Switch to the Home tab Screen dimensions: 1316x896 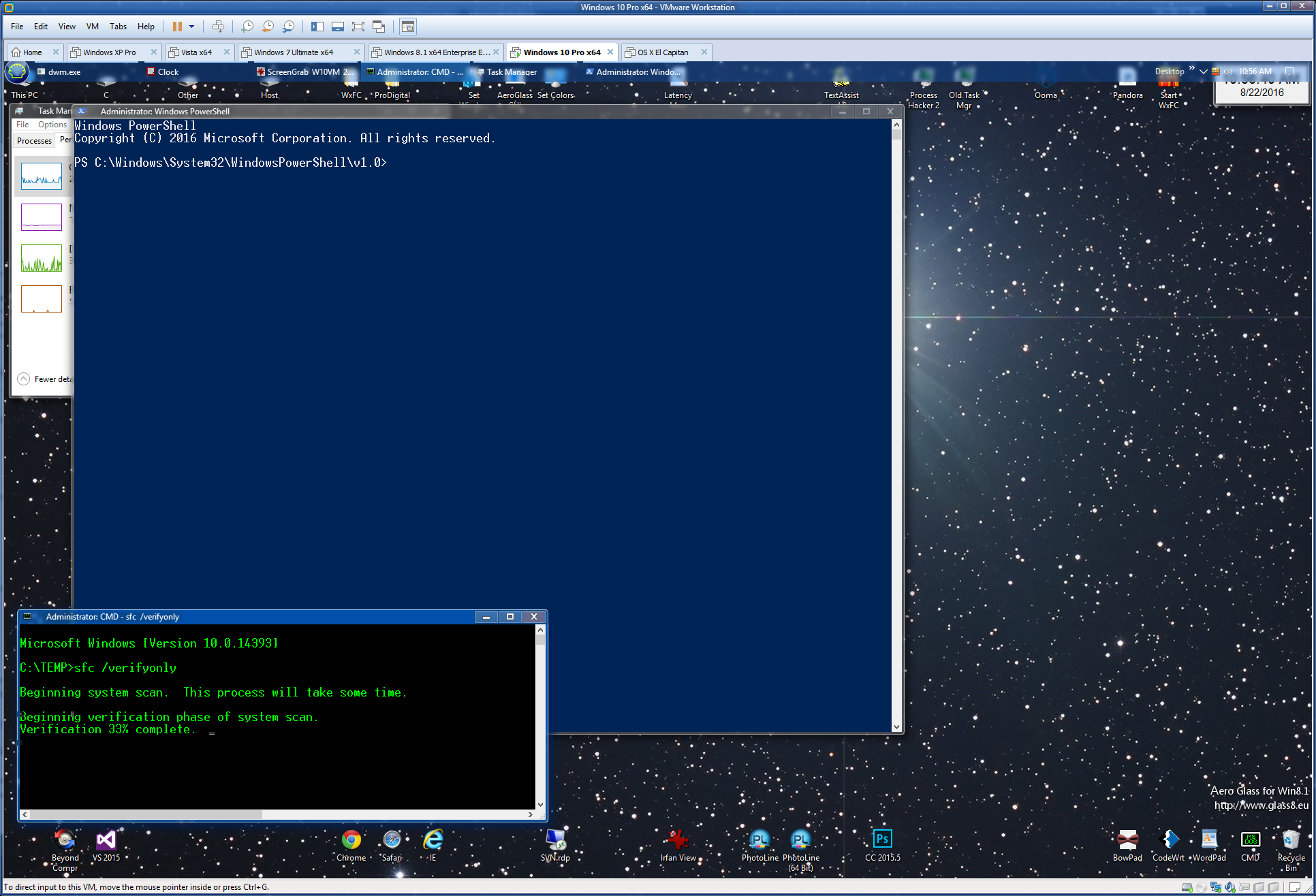(32, 52)
